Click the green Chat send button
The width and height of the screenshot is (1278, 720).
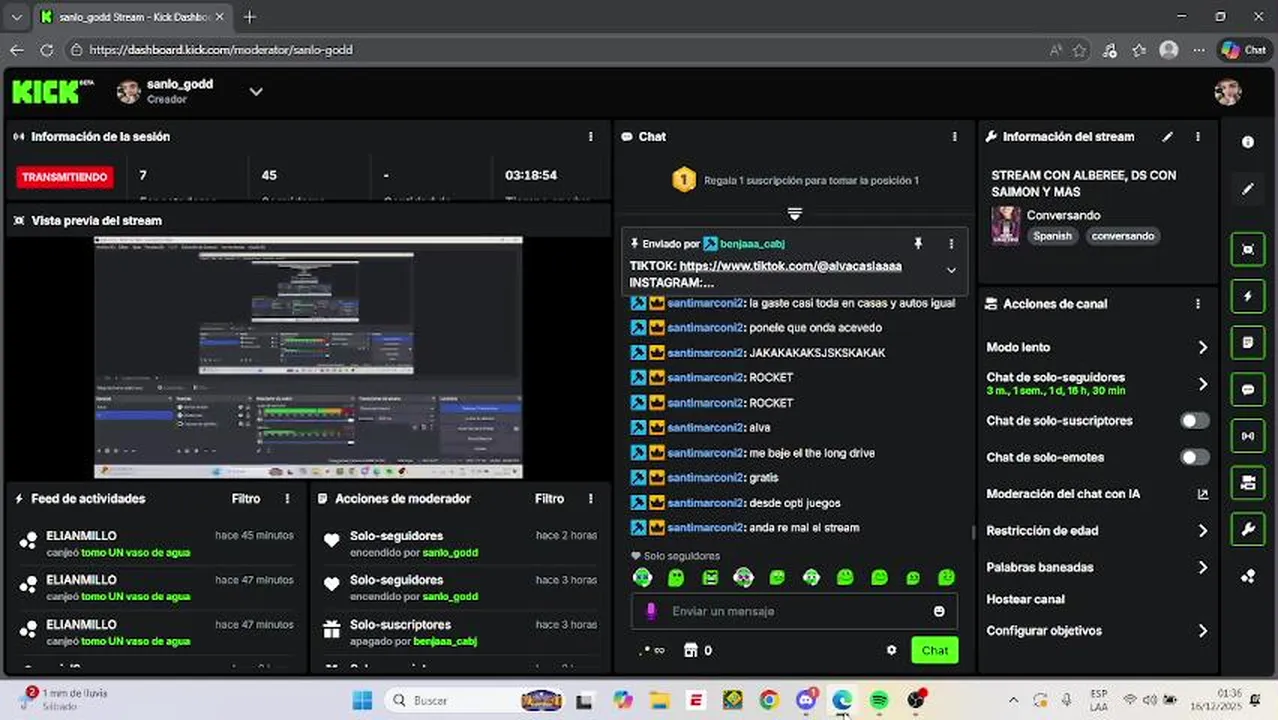935,650
